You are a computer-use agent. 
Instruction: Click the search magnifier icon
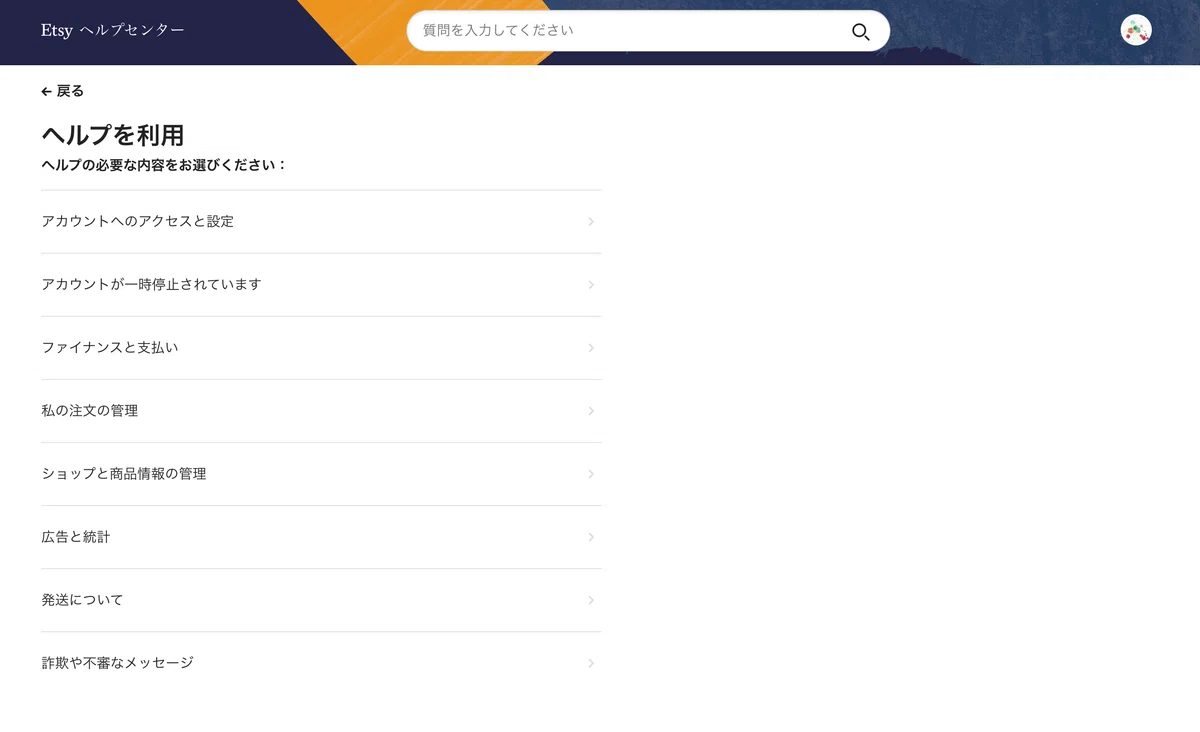tap(860, 32)
